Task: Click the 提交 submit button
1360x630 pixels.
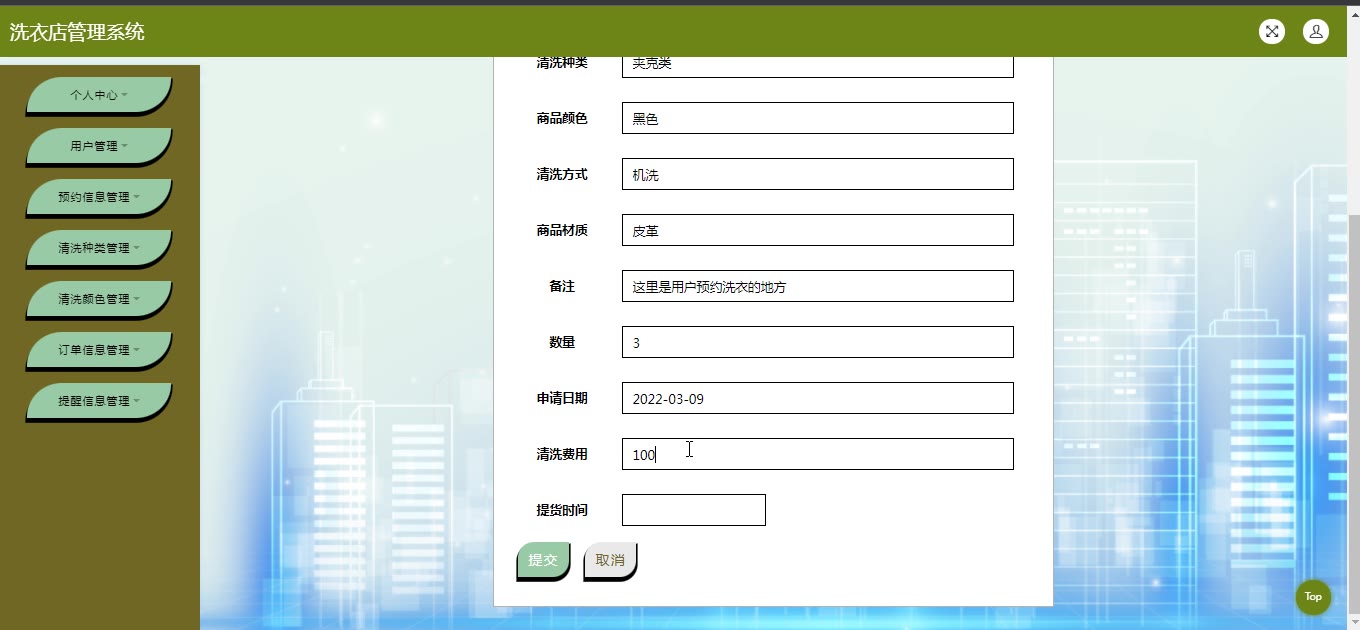Action: tap(543, 560)
